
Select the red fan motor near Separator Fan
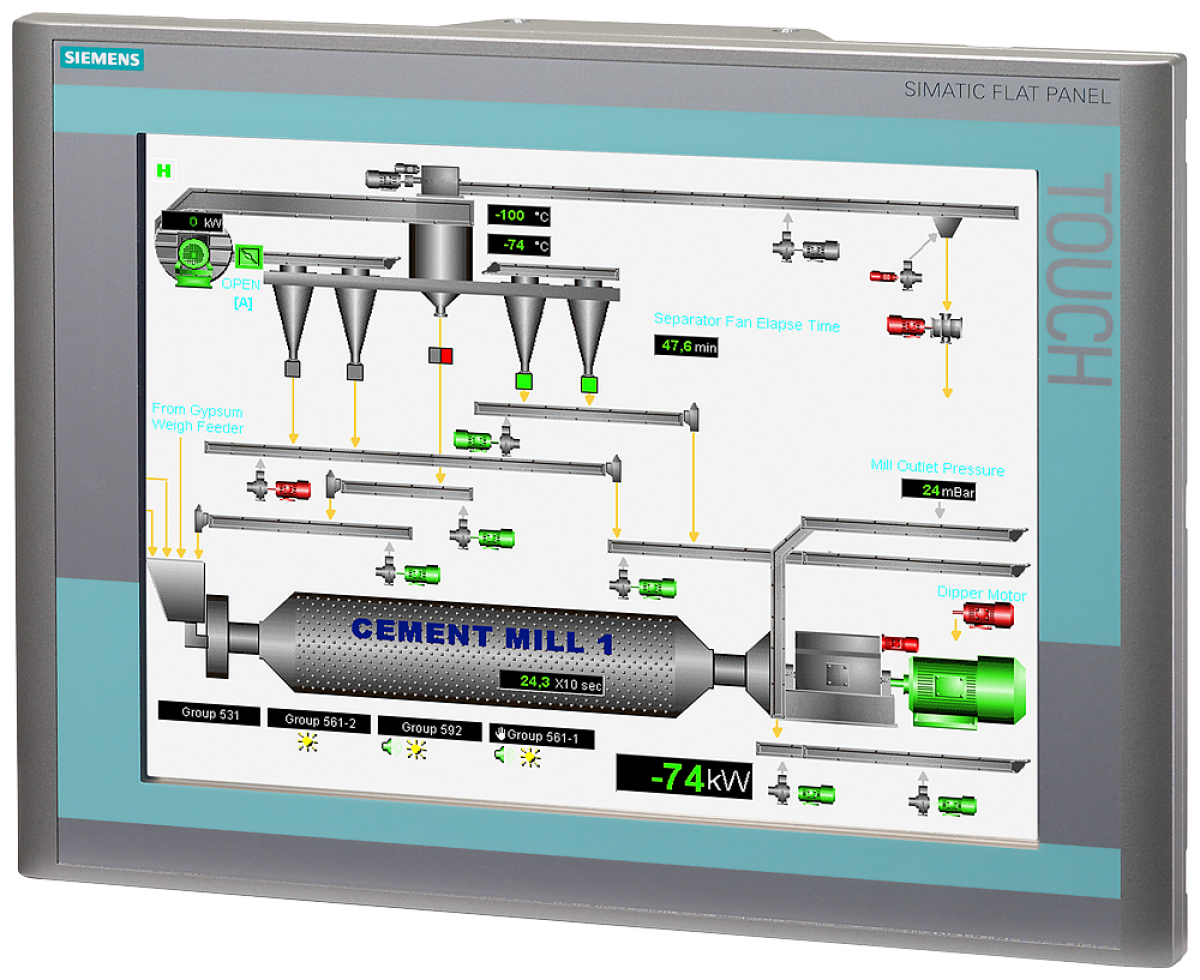point(905,325)
